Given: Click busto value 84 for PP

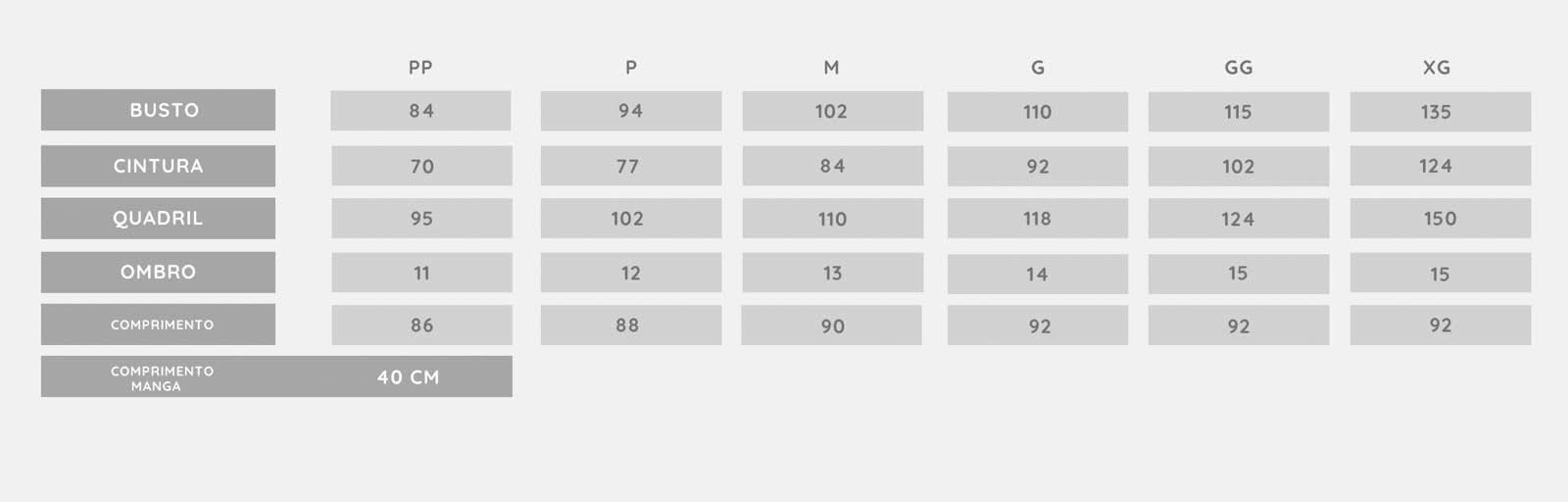Looking at the screenshot, I should pyautogui.click(x=420, y=111).
